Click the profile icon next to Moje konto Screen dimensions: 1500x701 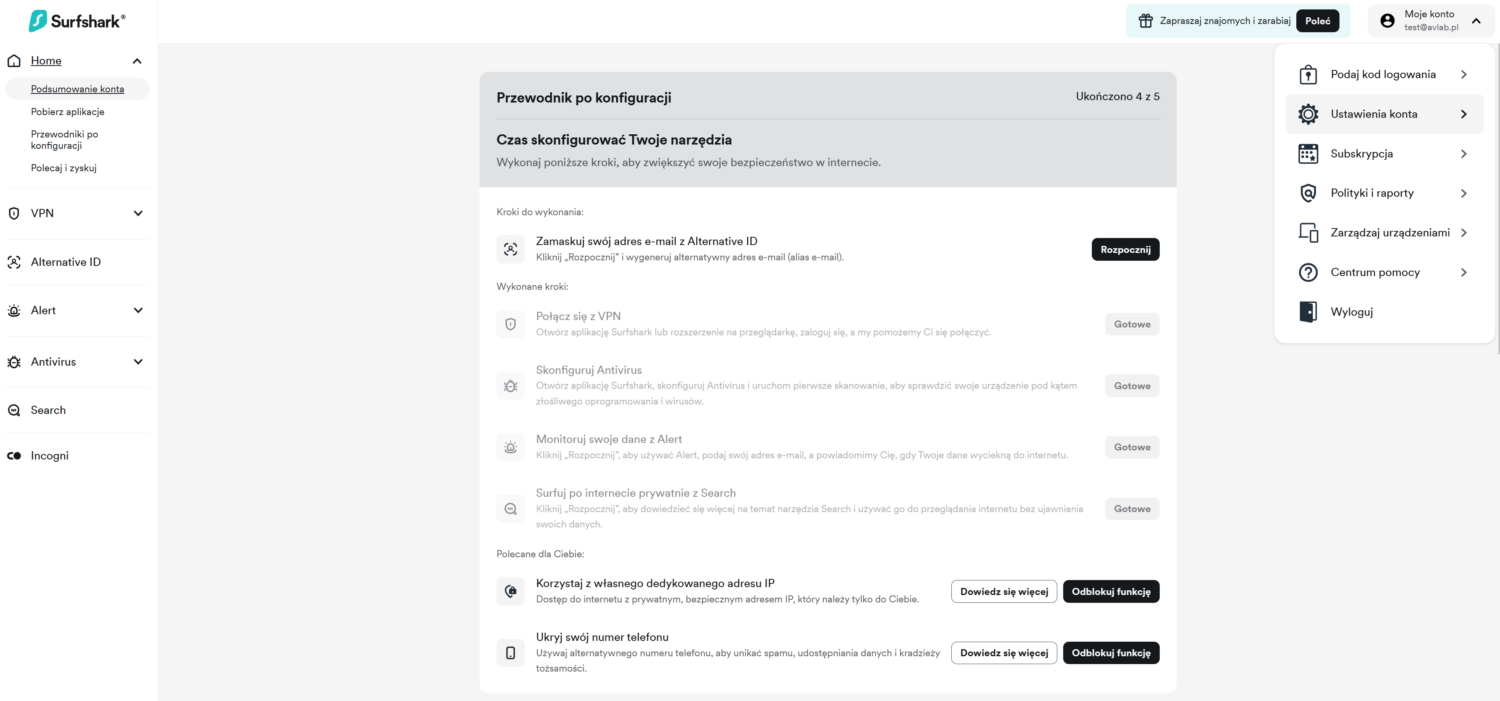(x=1386, y=20)
